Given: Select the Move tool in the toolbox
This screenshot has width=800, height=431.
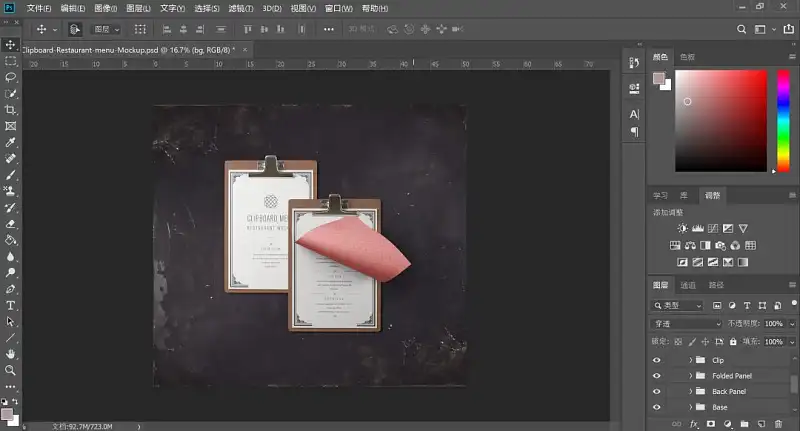Looking at the screenshot, I should [x=10, y=45].
